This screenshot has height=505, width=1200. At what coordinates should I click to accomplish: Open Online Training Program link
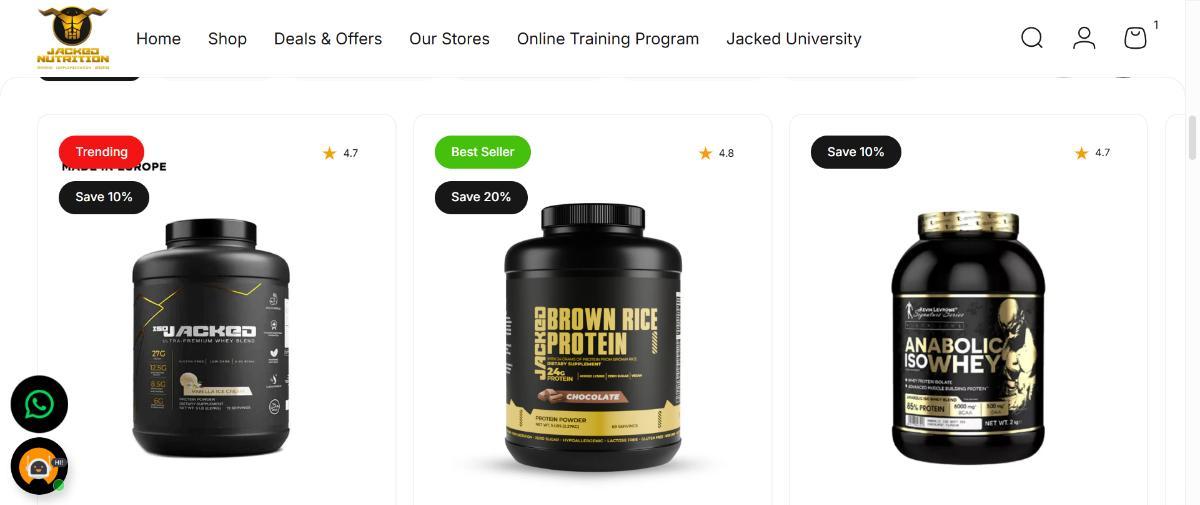[608, 39]
